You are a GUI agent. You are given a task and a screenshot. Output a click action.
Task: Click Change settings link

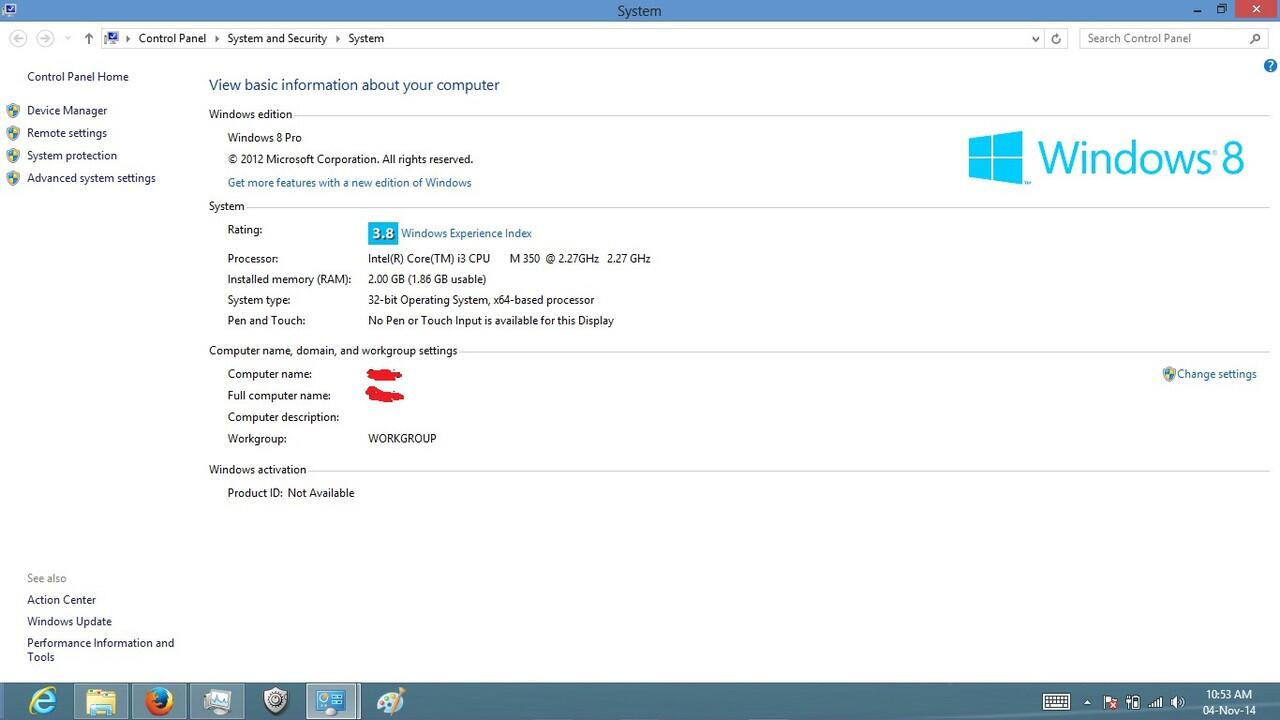point(1217,374)
